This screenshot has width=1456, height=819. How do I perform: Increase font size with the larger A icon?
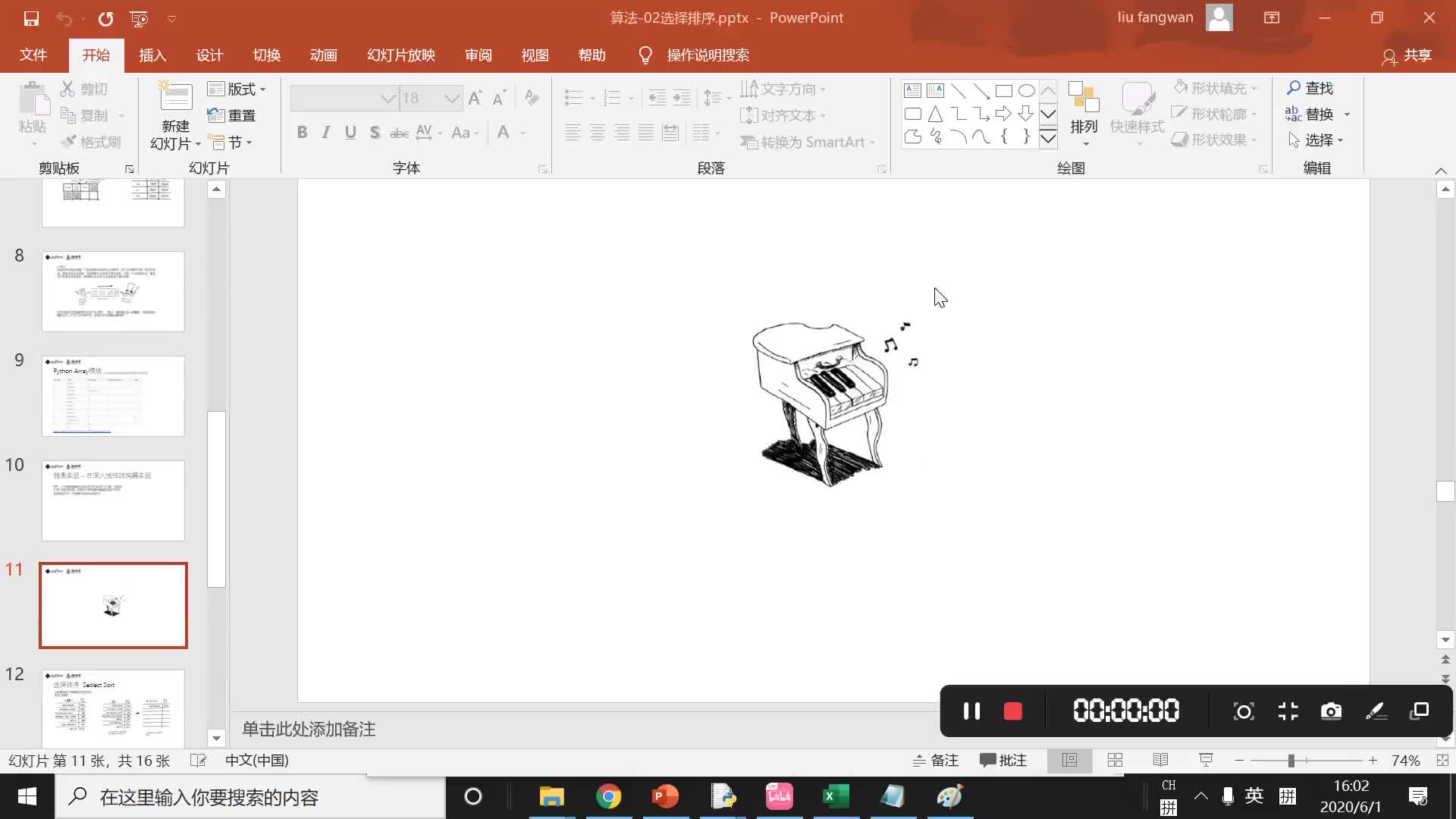point(475,98)
